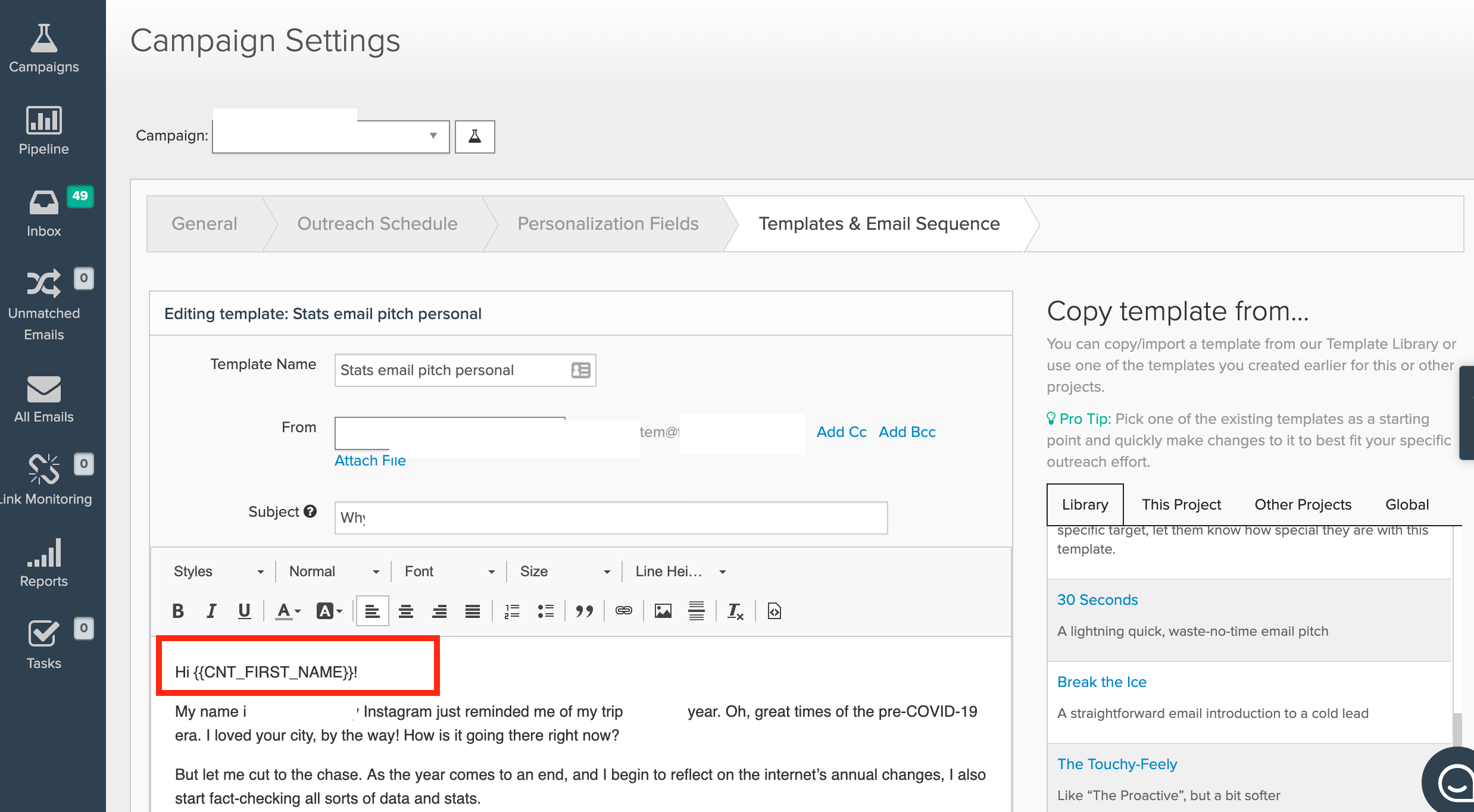Click in the Template Name field
Viewport: 1474px width, 812px height.
click(452, 370)
